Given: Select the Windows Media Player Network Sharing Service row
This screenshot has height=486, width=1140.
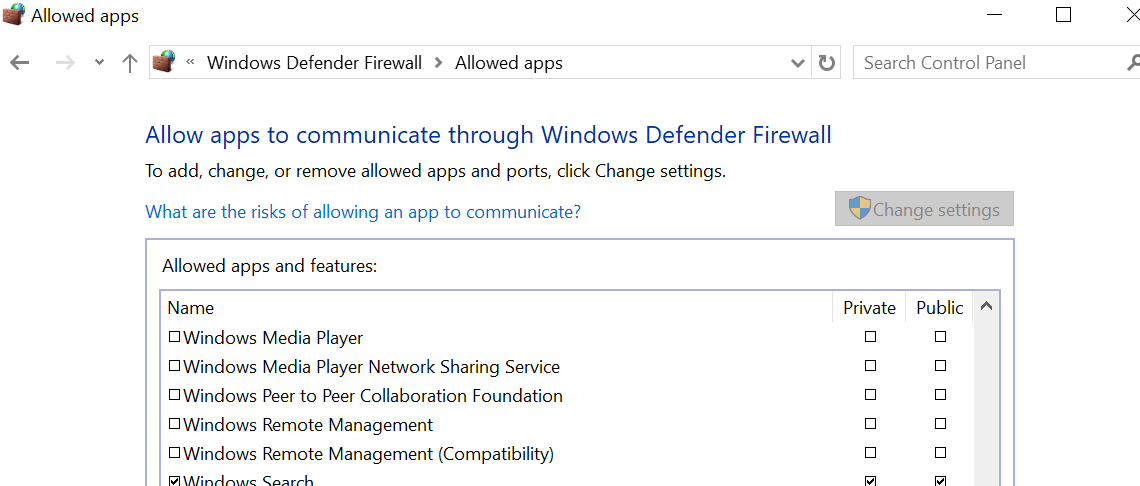Looking at the screenshot, I should pos(371,367).
